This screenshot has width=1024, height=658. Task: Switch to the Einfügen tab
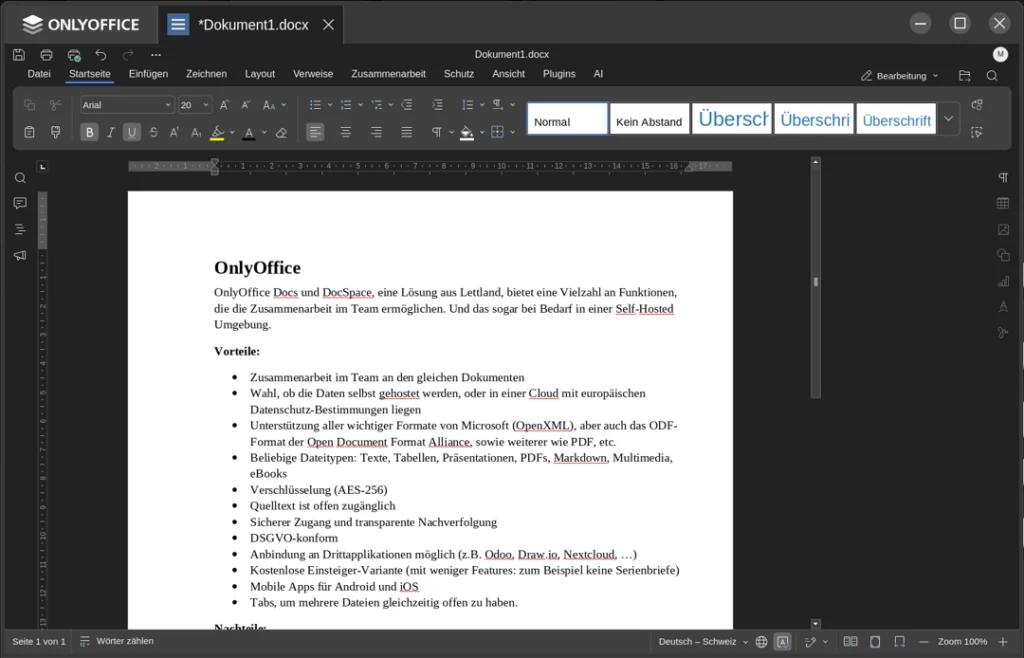[x=148, y=74]
